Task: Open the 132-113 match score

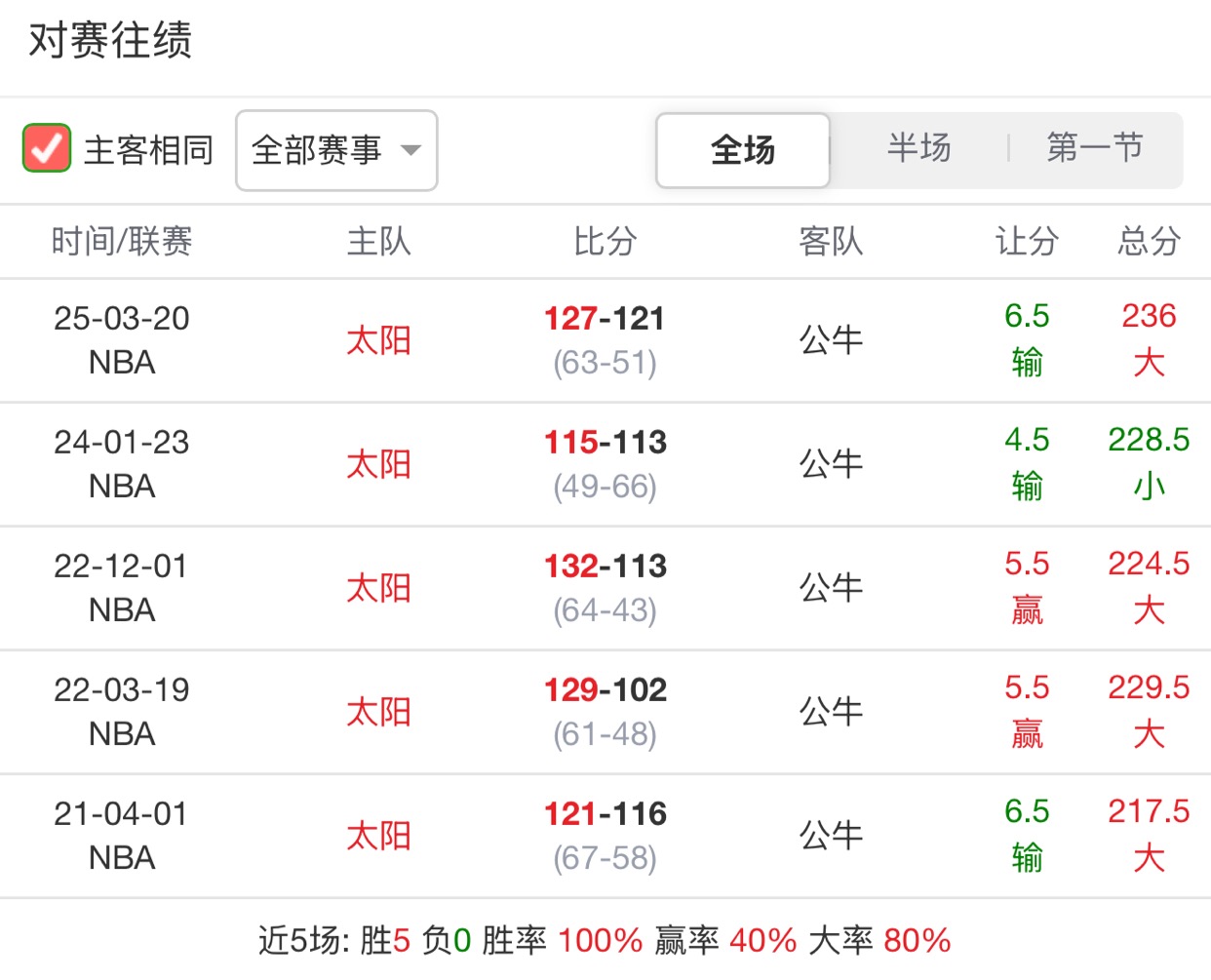Action: point(605,567)
